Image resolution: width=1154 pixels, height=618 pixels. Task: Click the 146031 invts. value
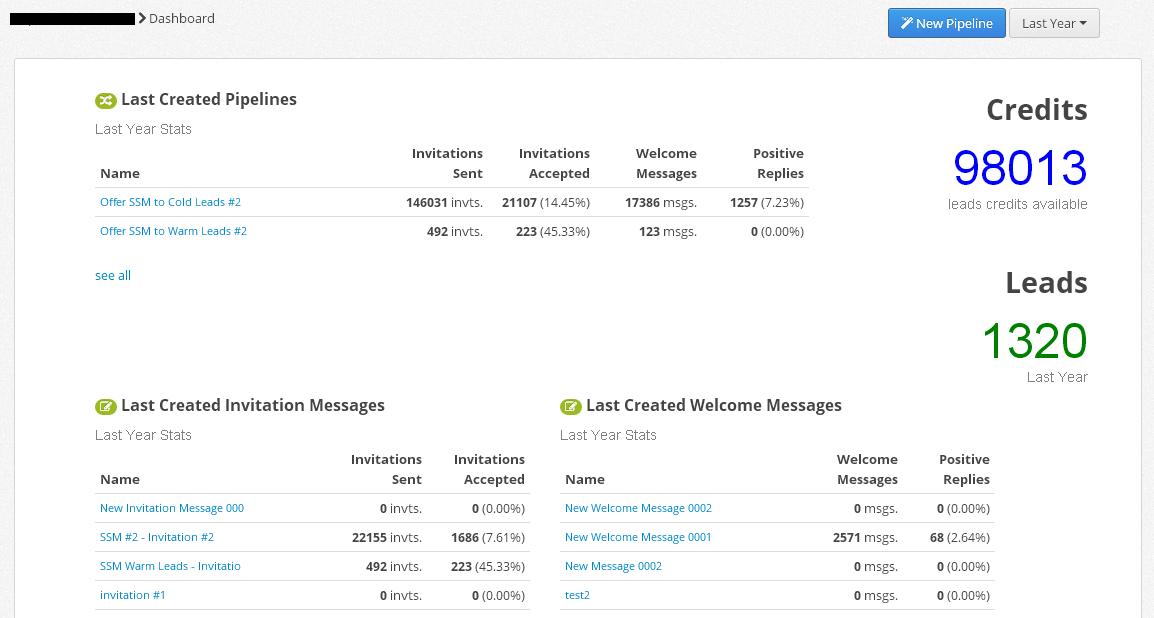[x=445, y=202]
